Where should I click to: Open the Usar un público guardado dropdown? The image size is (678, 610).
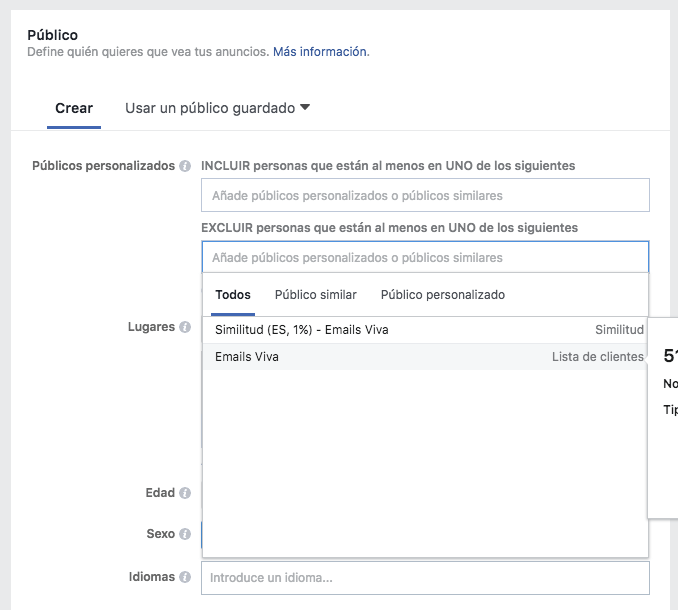(x=217, y=108)
